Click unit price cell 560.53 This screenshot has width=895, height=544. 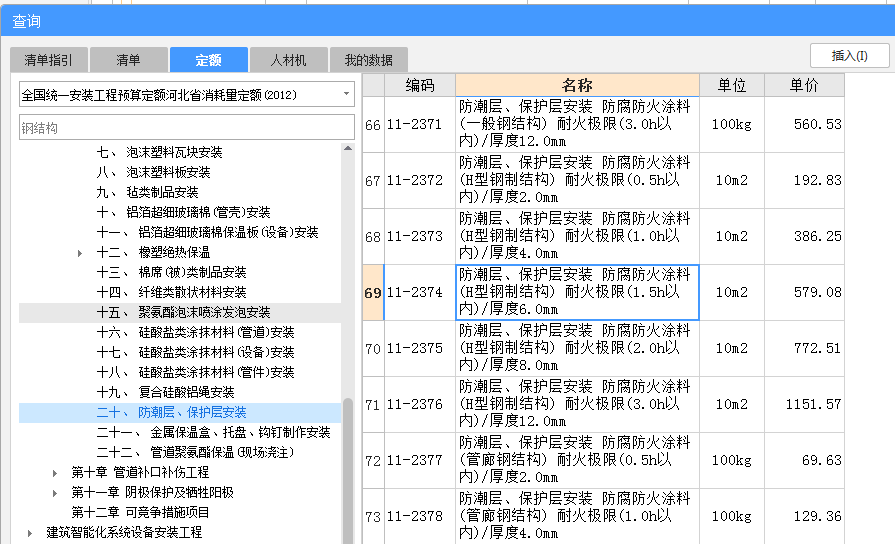(x=804, y=124)
